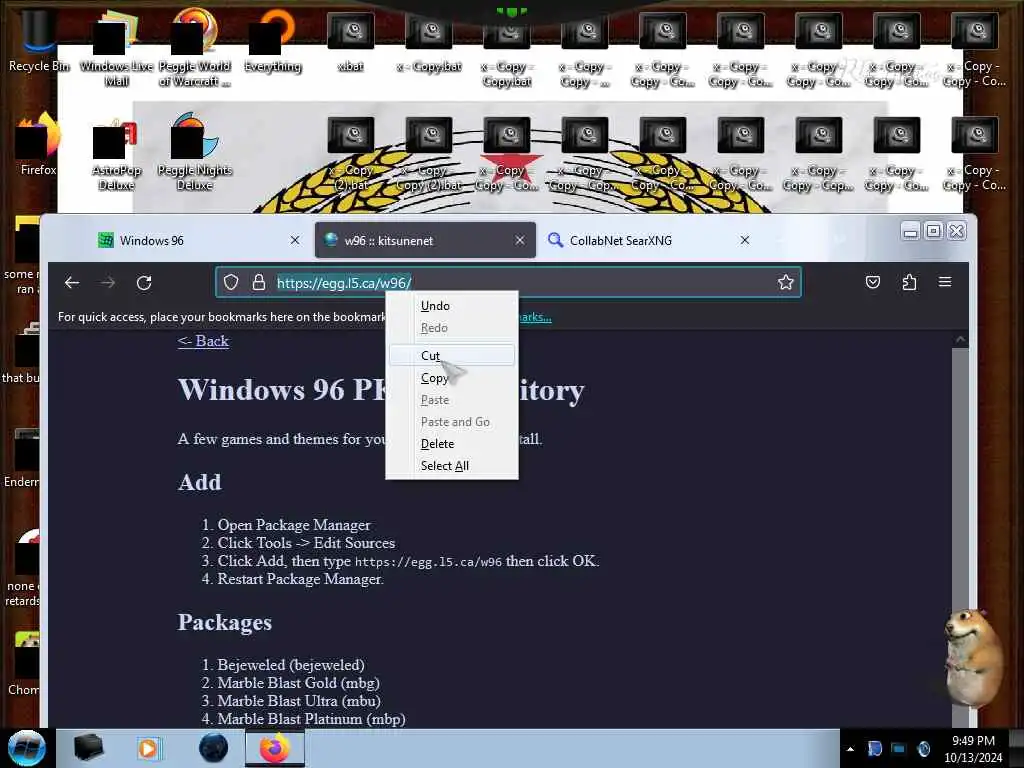This screenshot has height=768, width=1024.
Task: Click the selected URL in address bar
Action: (x=344, y=283)
